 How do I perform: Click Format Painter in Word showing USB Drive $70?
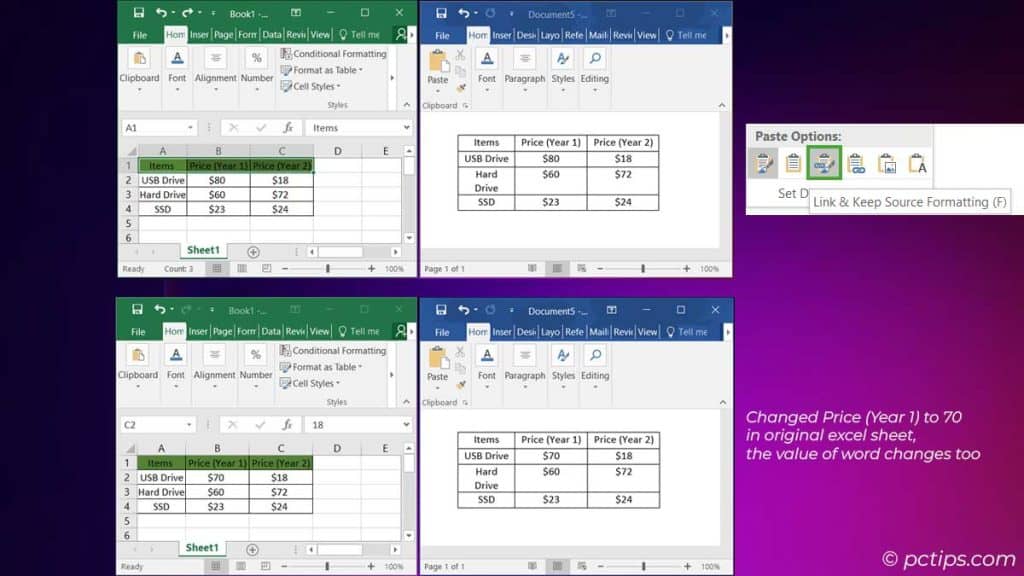coord(461,384)
